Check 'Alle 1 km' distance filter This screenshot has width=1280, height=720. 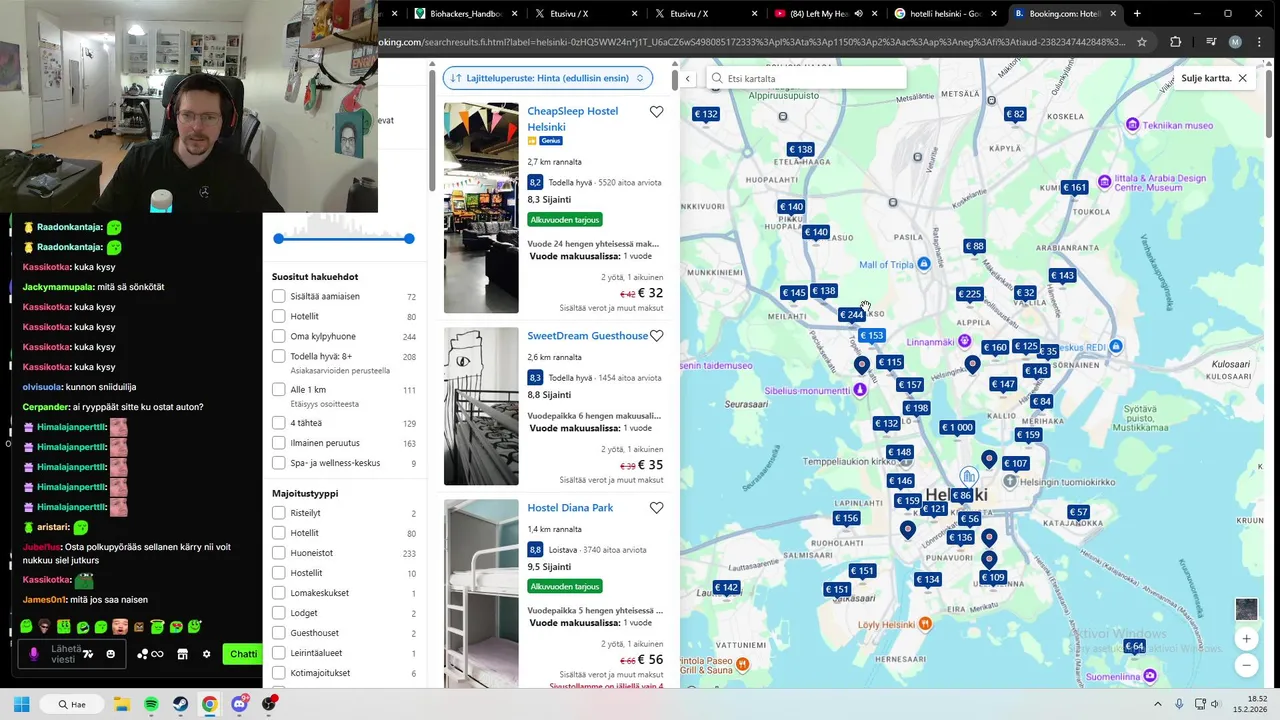pos(279,389)
